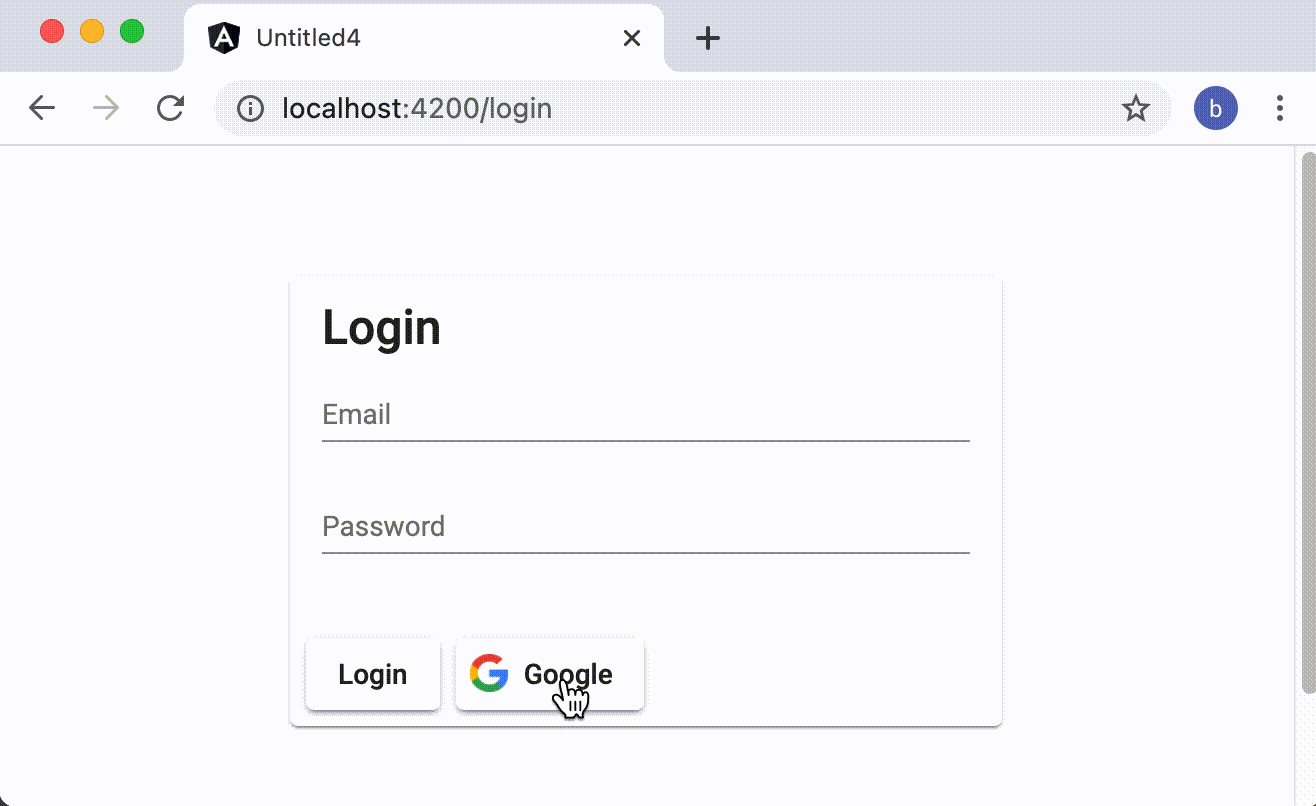The height and width of the screenshot is (806, 1316).
Task: Click the Angular logo in the browser tab
Action: tap(224, 37)
